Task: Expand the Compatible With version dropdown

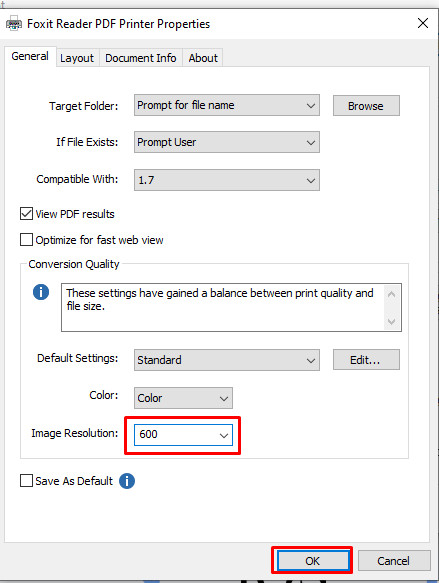Action: [x=227, y=180]
